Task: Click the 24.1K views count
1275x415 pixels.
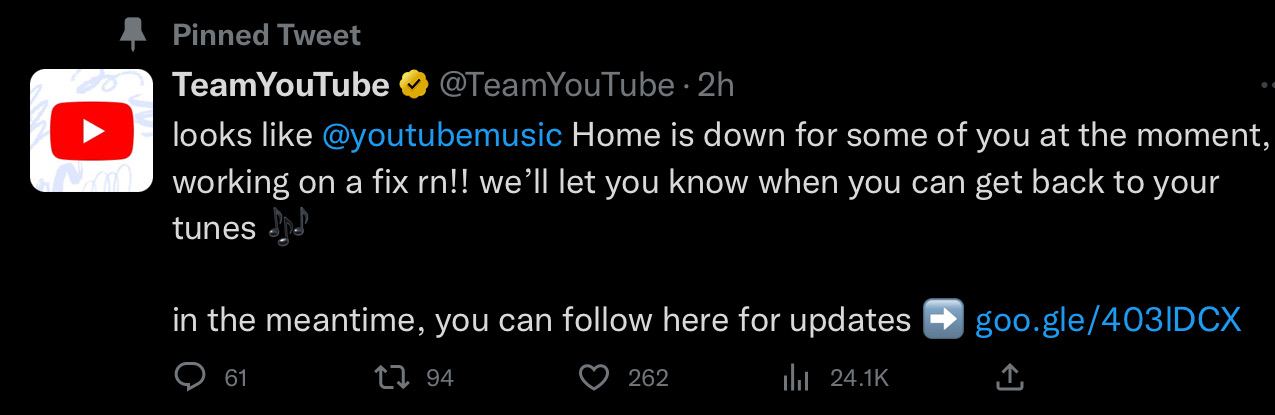Action: tap(859, 378)
